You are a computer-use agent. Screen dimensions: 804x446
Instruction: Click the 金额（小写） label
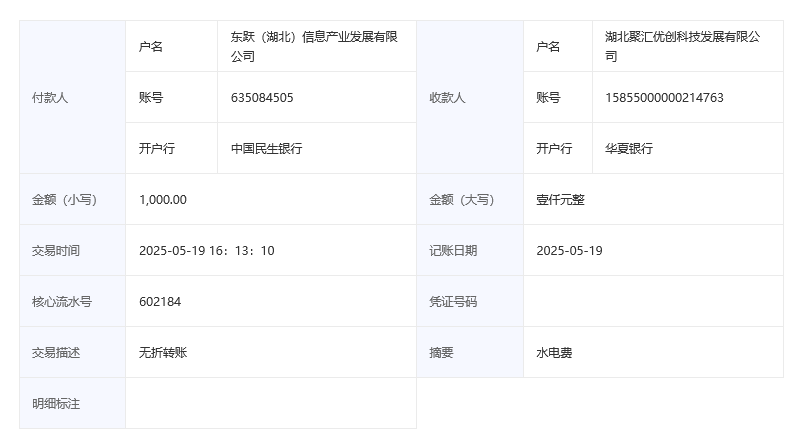tap(64, 200)
